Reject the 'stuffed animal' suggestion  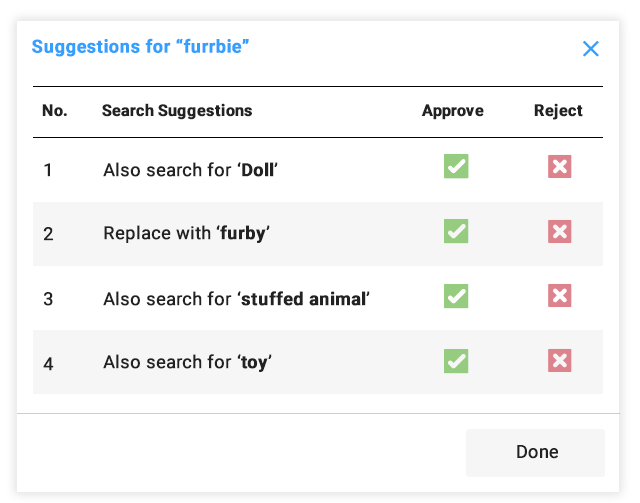pyautogui.click(x=560, y=296)
